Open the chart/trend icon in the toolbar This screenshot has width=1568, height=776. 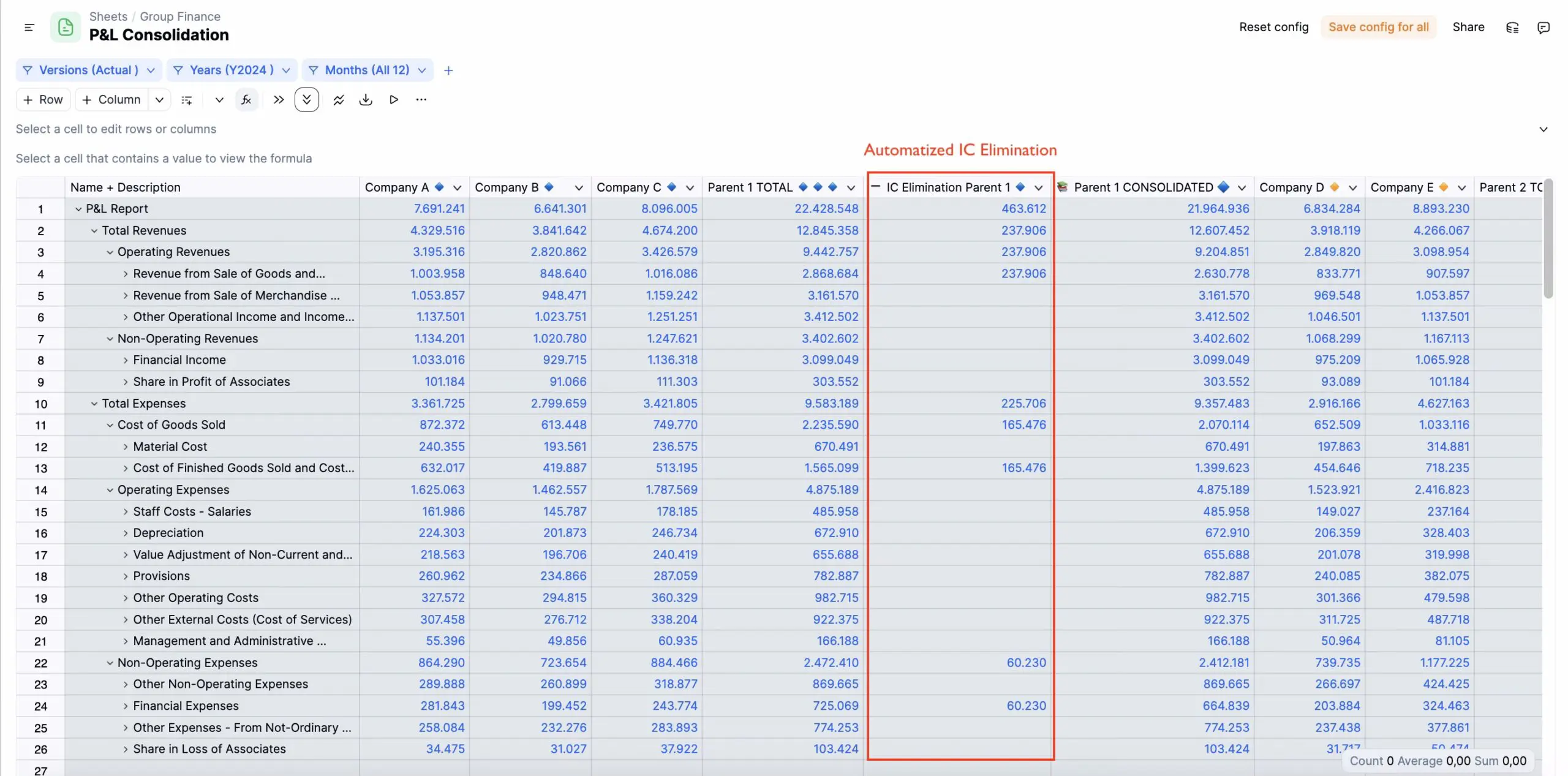[338, 99]
